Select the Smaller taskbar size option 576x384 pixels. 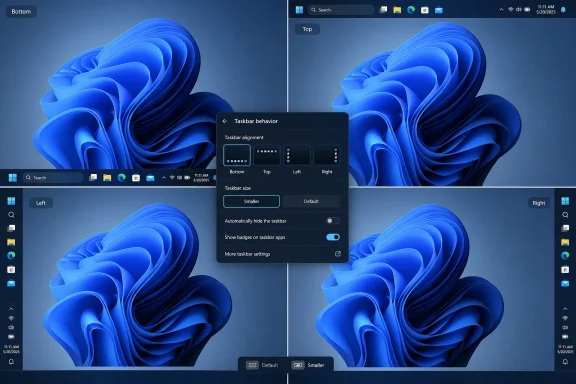[251, 201]
